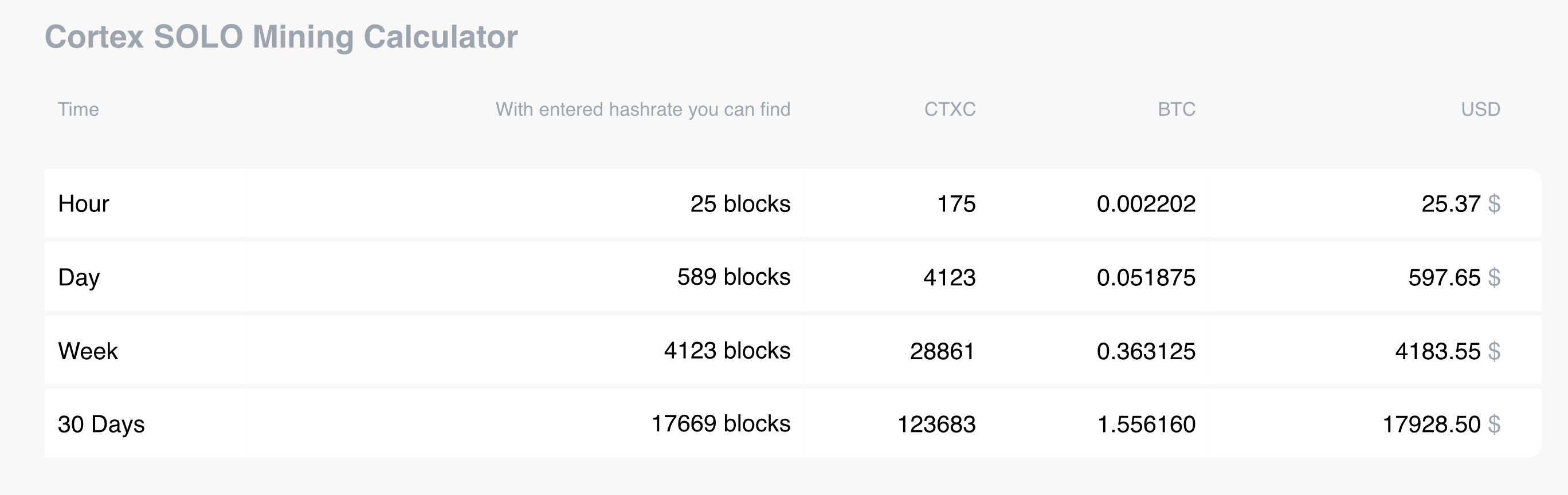Click the CTXC column header
The image size is (1568, 495).
(x=950, y=109)
